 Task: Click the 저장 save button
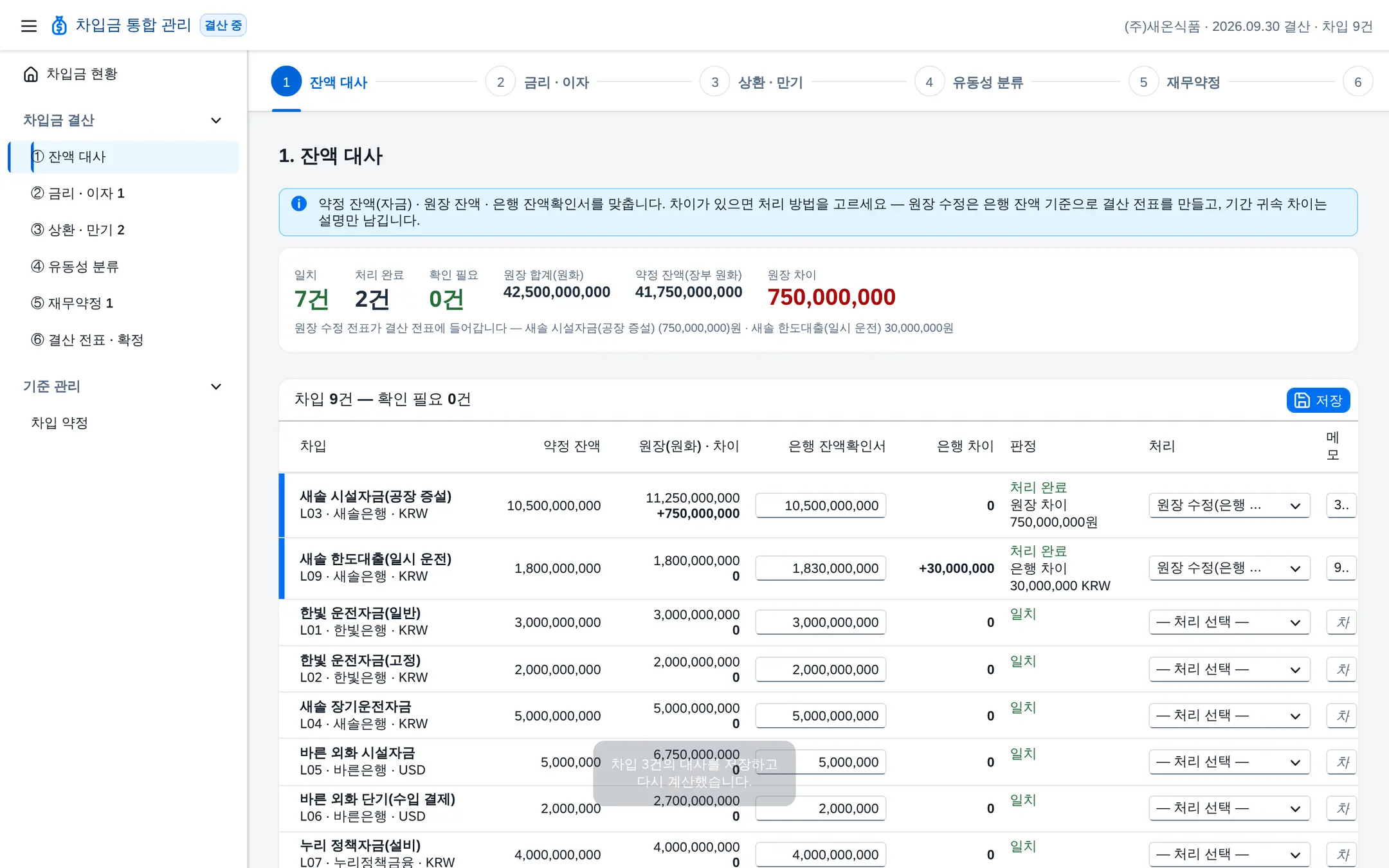coord(1318,401)
